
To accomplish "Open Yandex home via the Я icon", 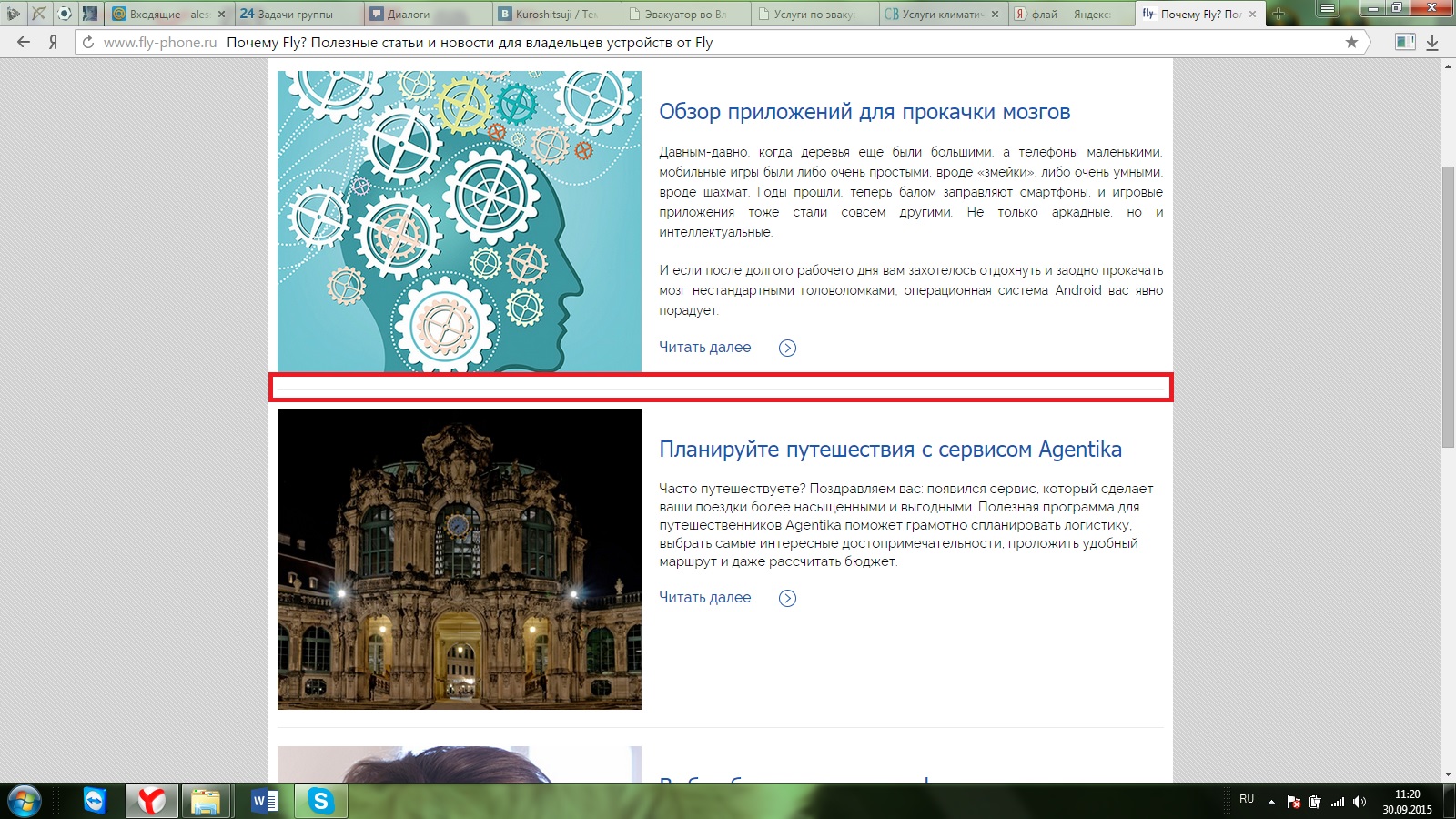I will click(x=53, y=42).
